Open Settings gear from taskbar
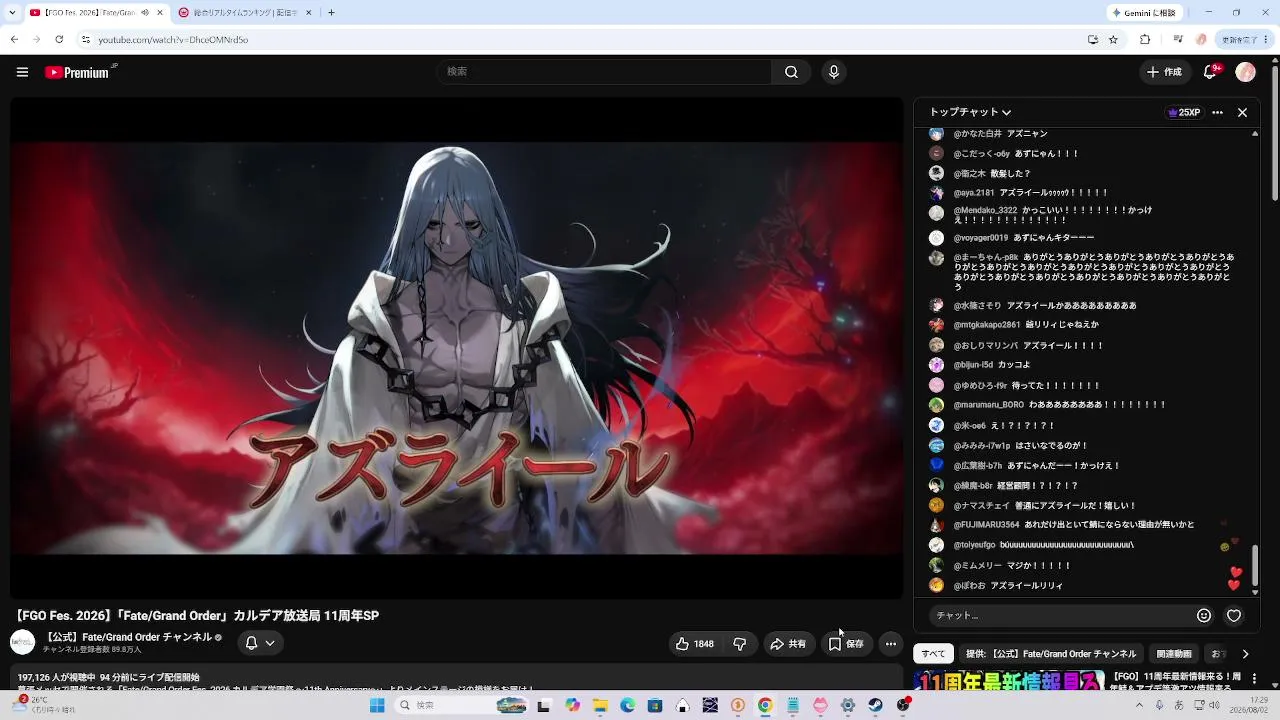 pyautogui.click(x=848, y=705)
